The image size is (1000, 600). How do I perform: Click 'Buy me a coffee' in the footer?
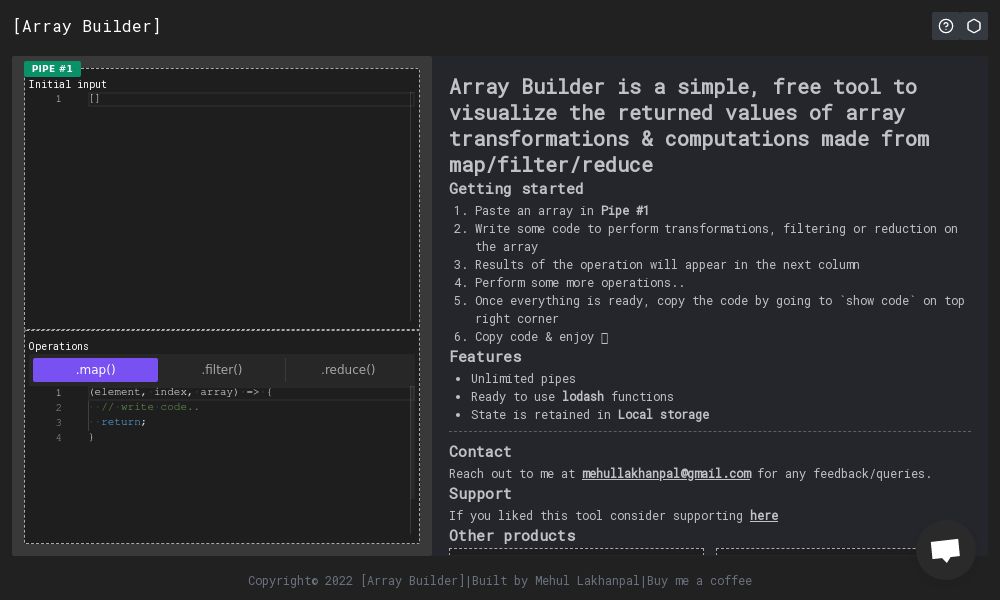[x=698, y=581]
